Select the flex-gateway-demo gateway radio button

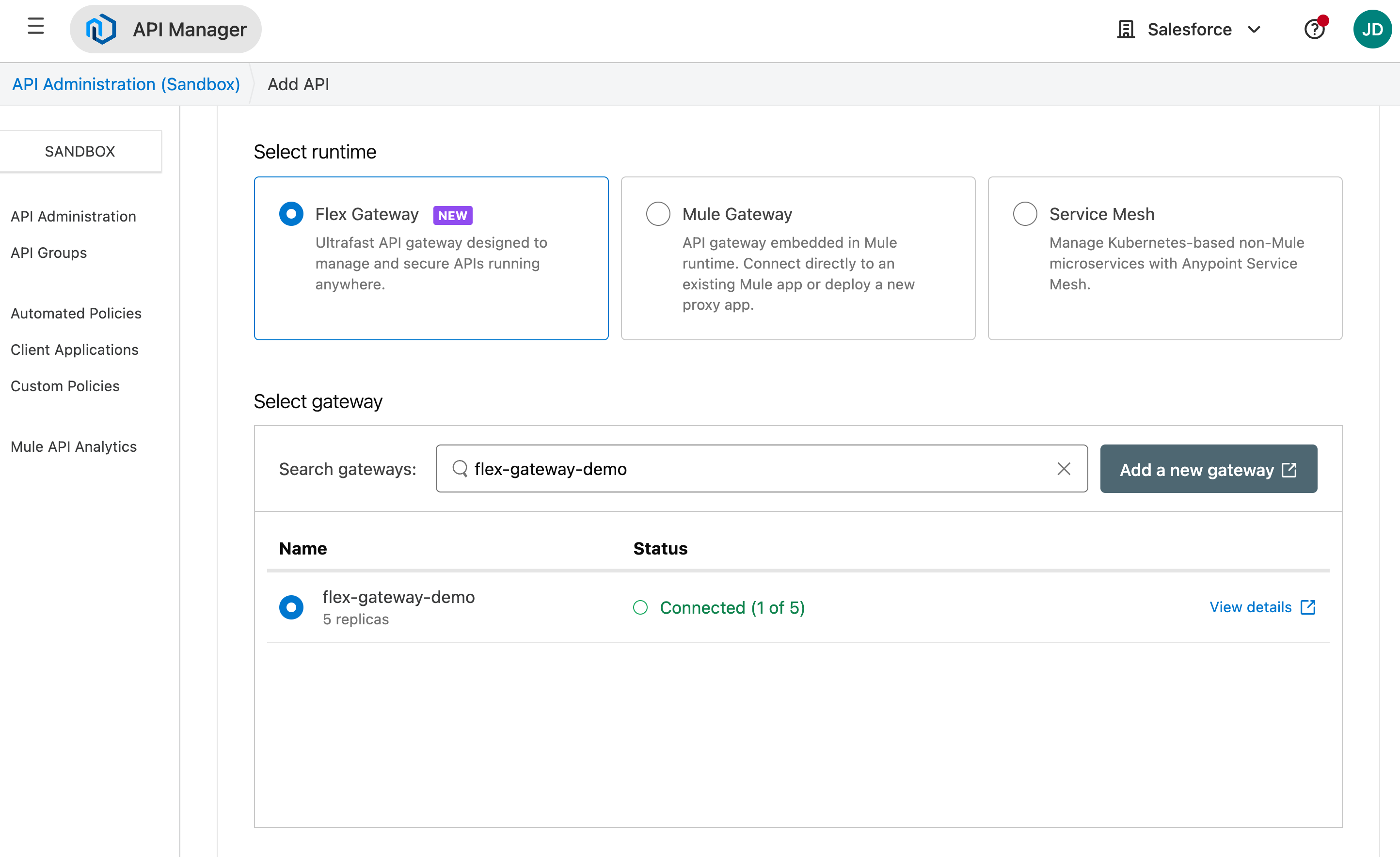[x=291, y=607]
